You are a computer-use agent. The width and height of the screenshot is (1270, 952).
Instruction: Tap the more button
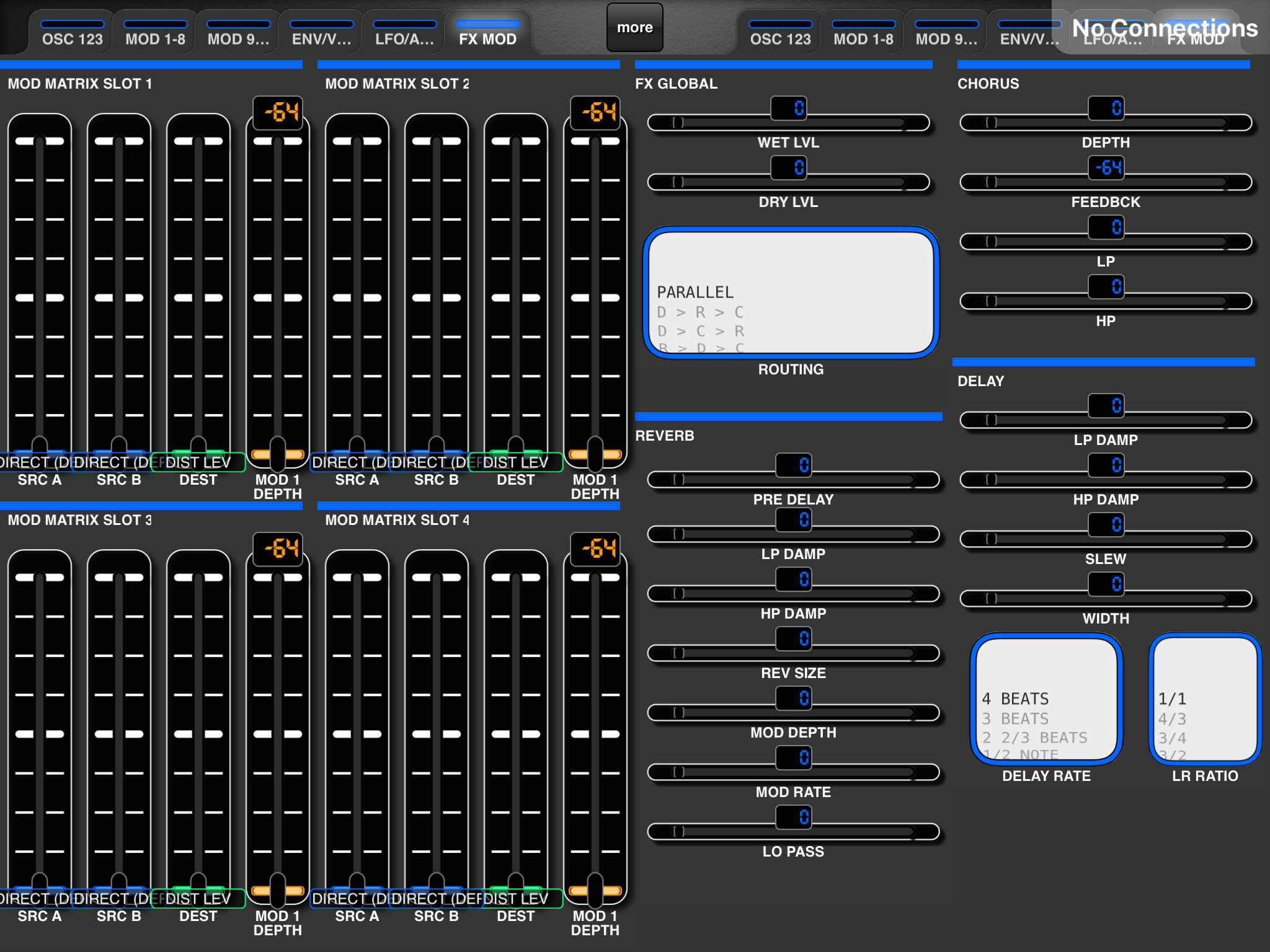click(x=635, y=27)
